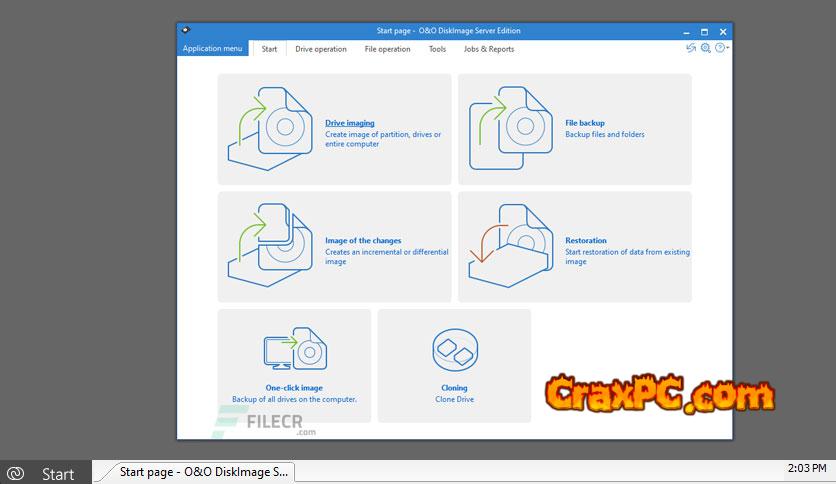Click the 'Clone Drive' description text
The height and width of the screenshot is (484, 836).
[454, 399]
